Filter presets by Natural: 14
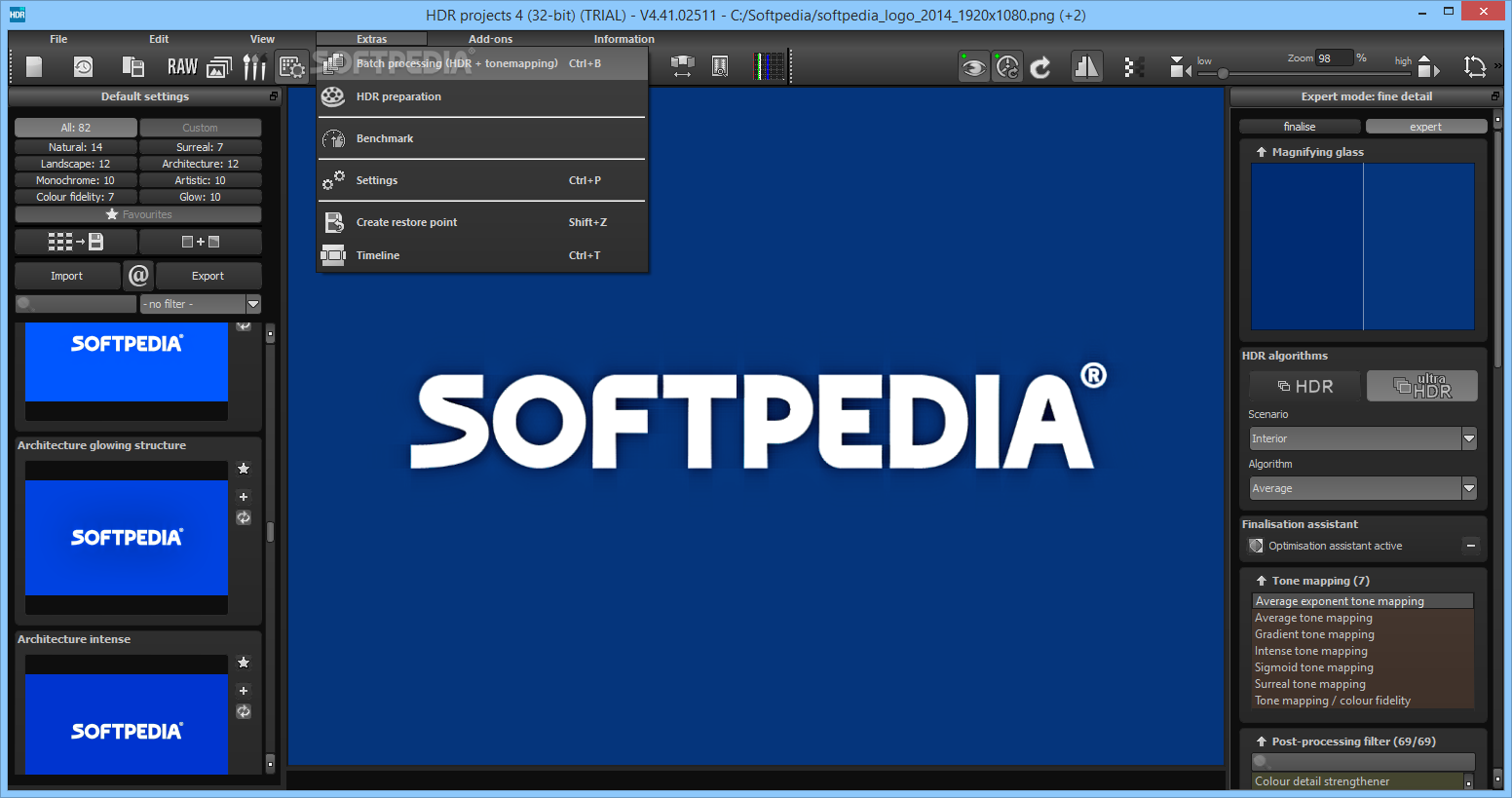 coord(76,147)
